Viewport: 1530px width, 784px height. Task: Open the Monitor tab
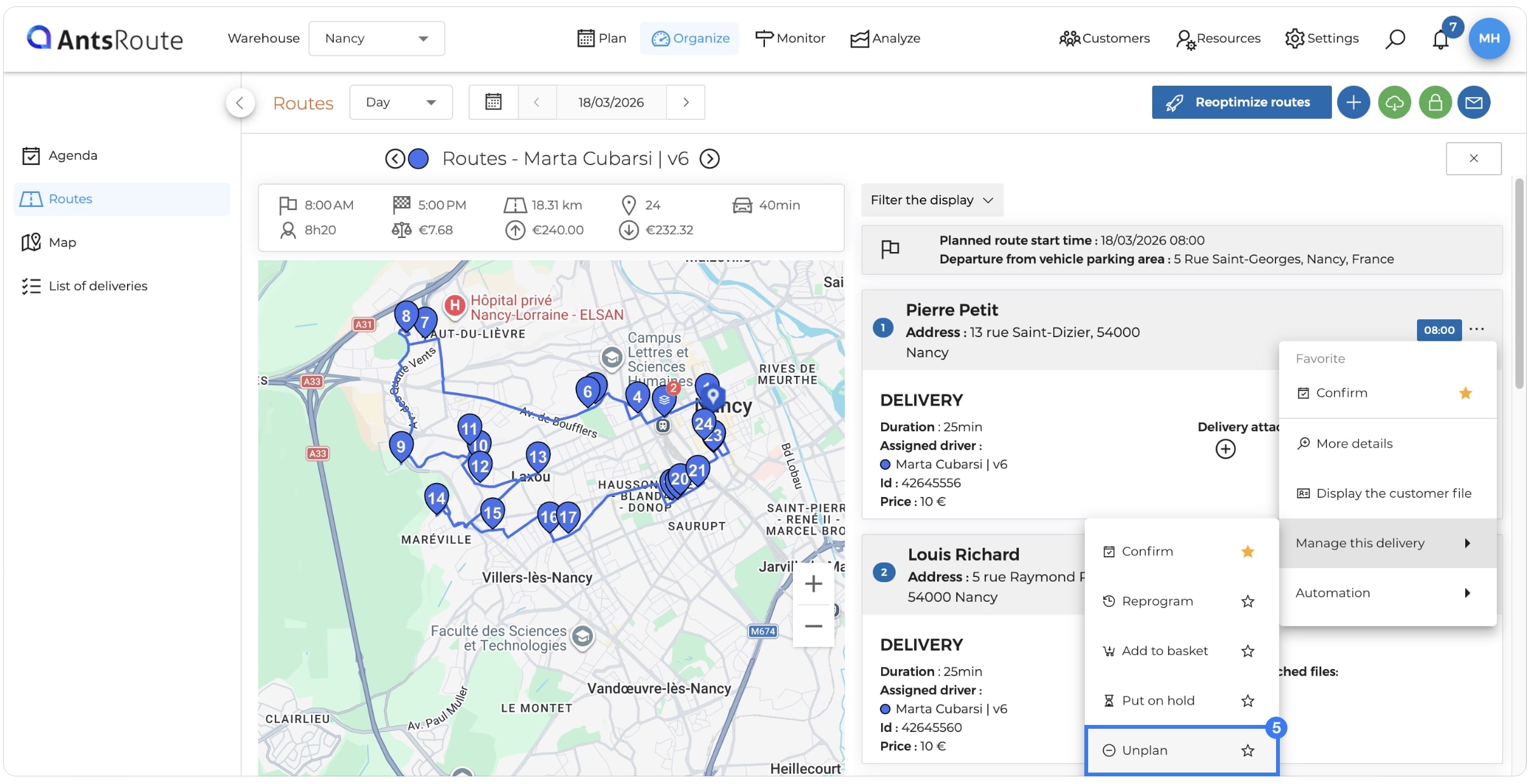790,39
